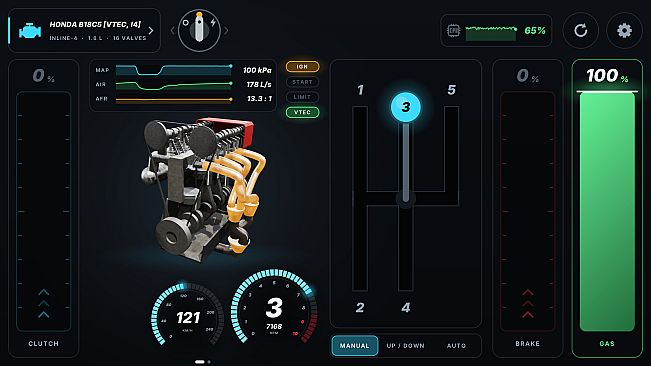This screenshot has height=366, width=651.
Task: Select the MANUAL transmission tab
Action: [x=355, y=346]
